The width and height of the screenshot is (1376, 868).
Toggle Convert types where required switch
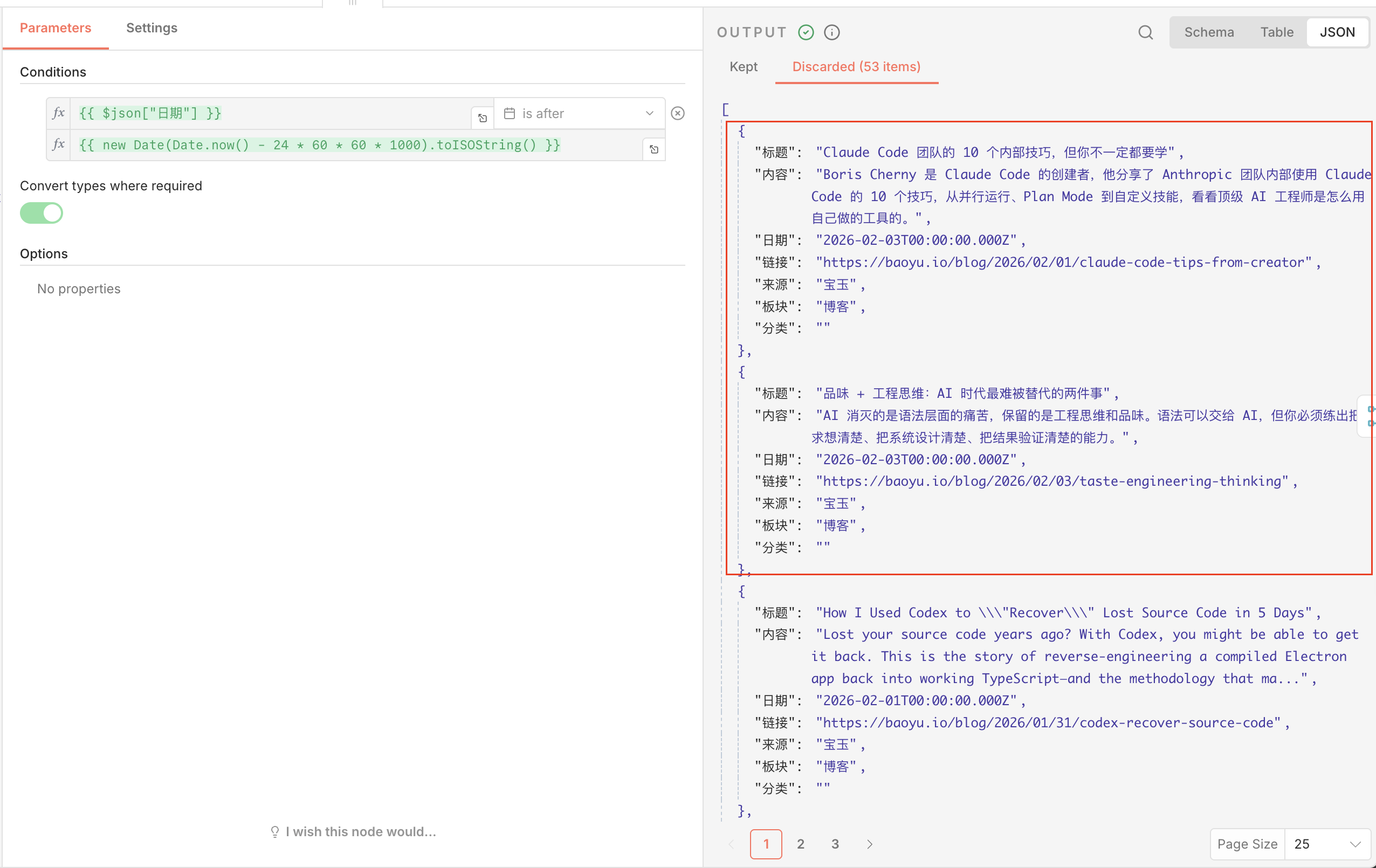(x=41, y=213)
